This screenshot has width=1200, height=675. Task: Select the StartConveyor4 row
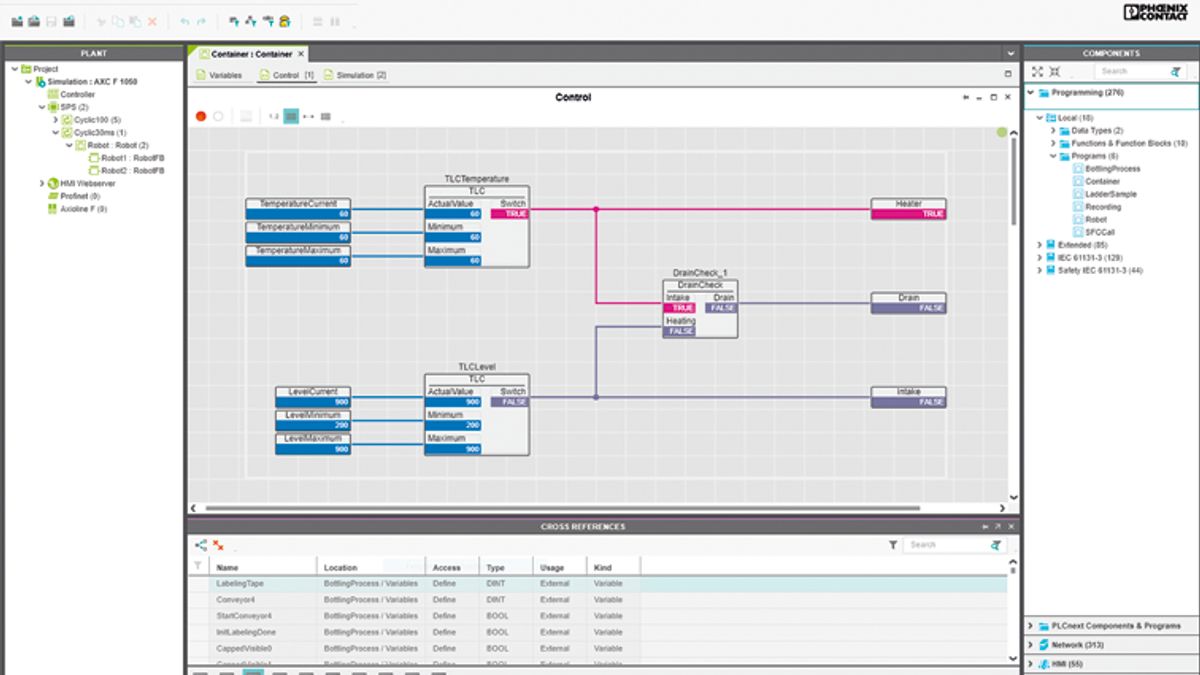[x=598, y=616]
